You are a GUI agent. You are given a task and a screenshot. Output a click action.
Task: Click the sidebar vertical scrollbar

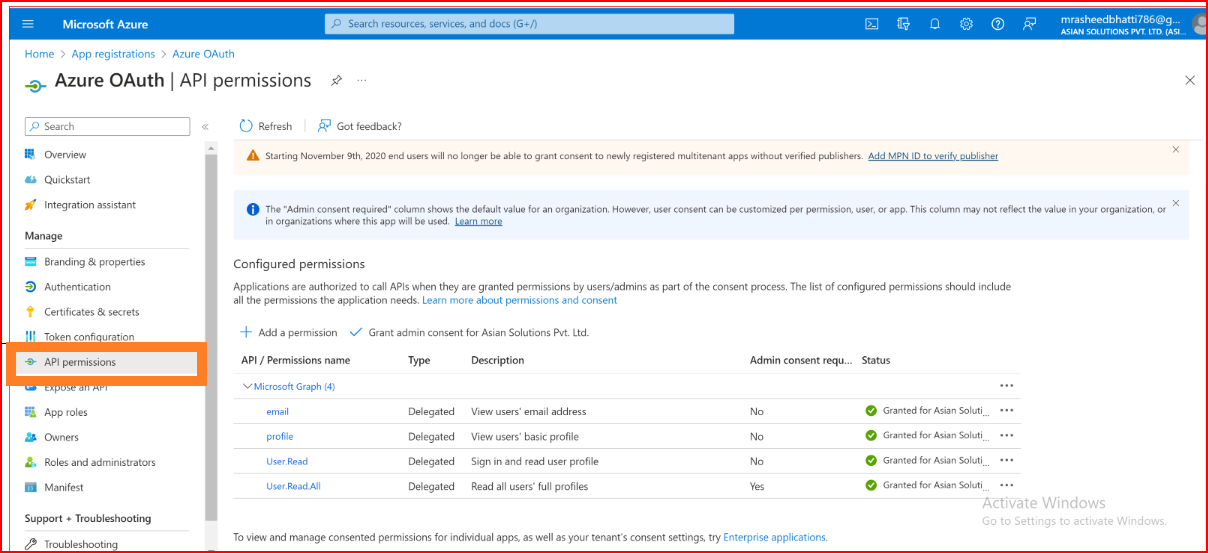(x=210, y=335)
